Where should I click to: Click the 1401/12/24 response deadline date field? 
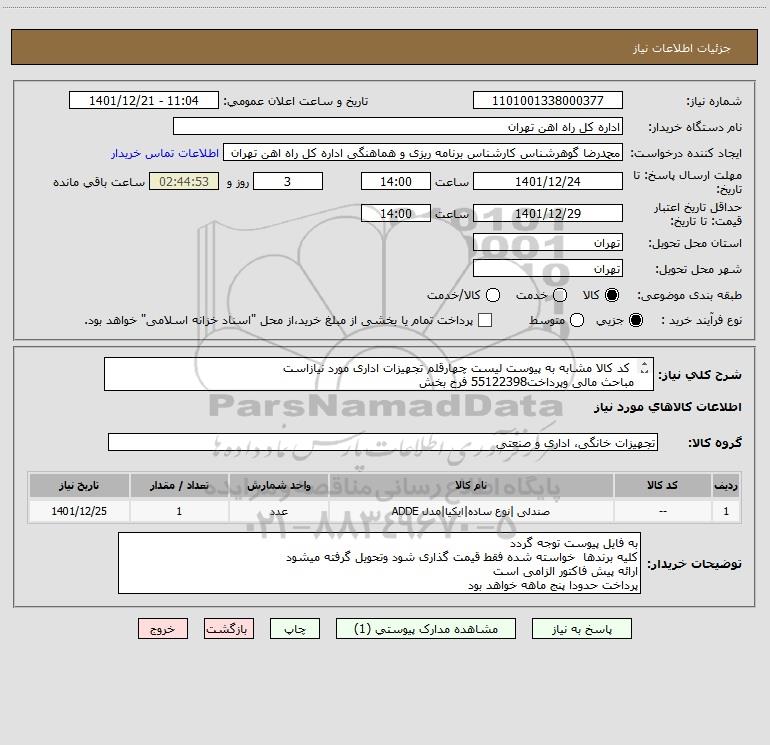(548, 181)
